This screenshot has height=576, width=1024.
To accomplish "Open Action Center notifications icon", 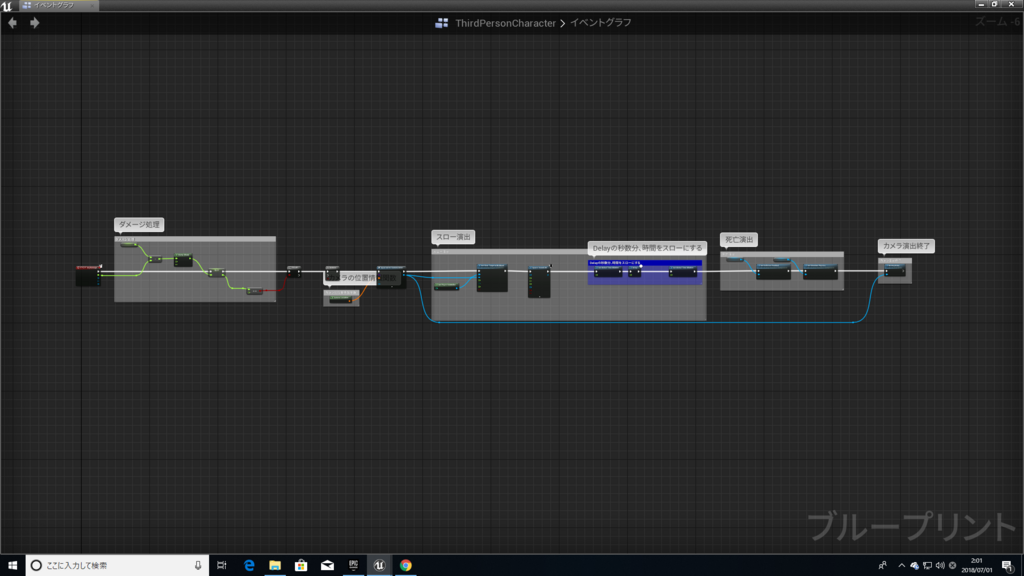I will (1008, 566).
